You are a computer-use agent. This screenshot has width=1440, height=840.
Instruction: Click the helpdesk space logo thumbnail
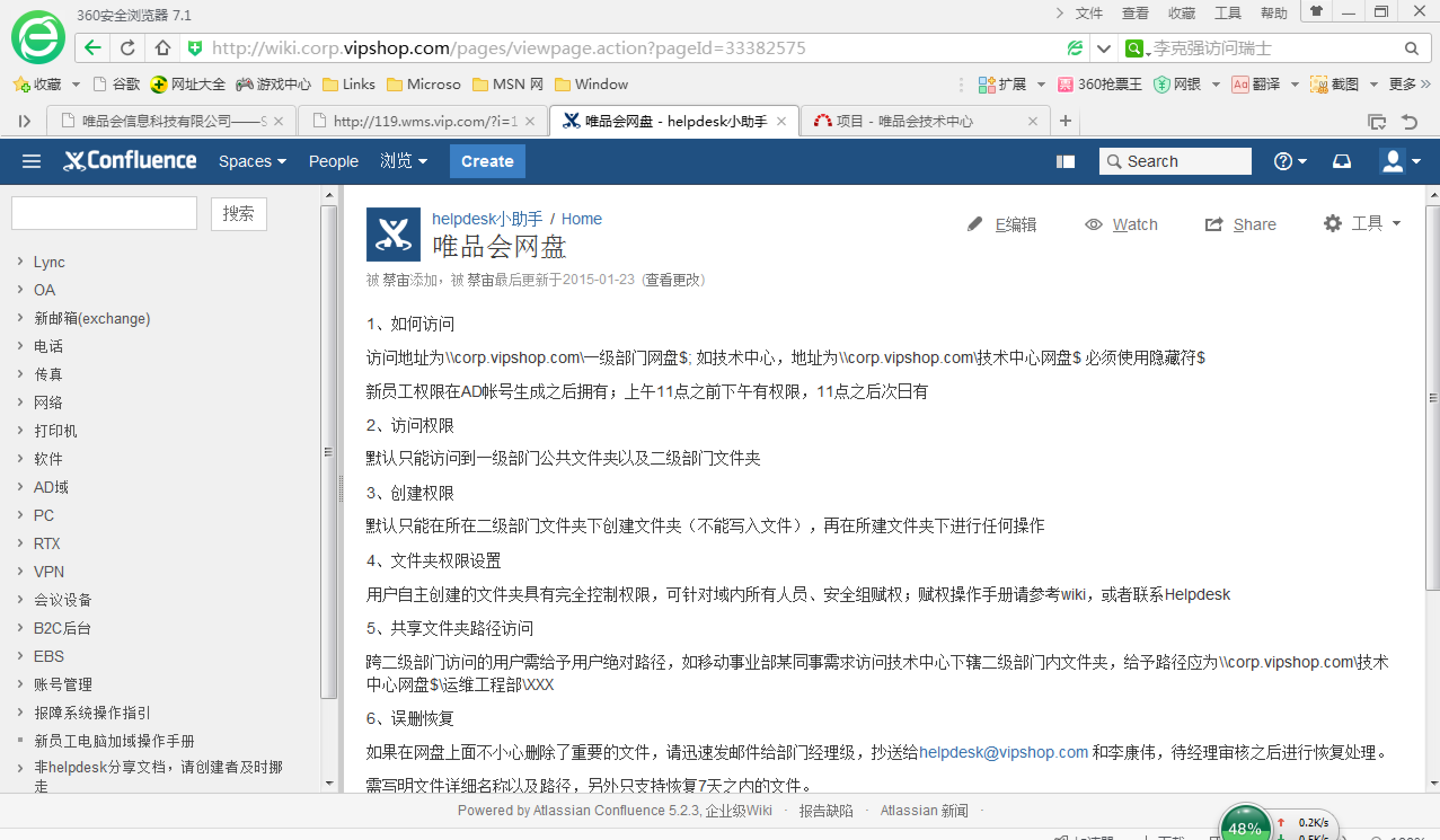tap(393, 235)
